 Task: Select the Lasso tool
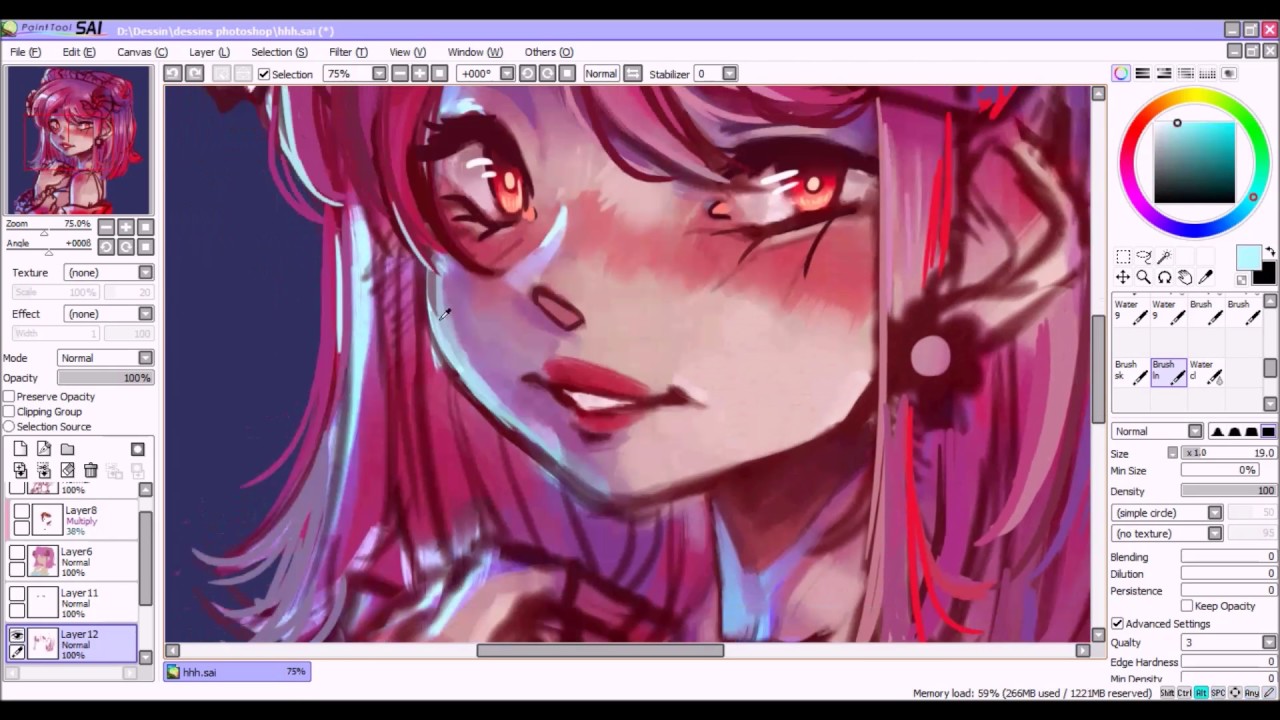tap(1144, 257)
